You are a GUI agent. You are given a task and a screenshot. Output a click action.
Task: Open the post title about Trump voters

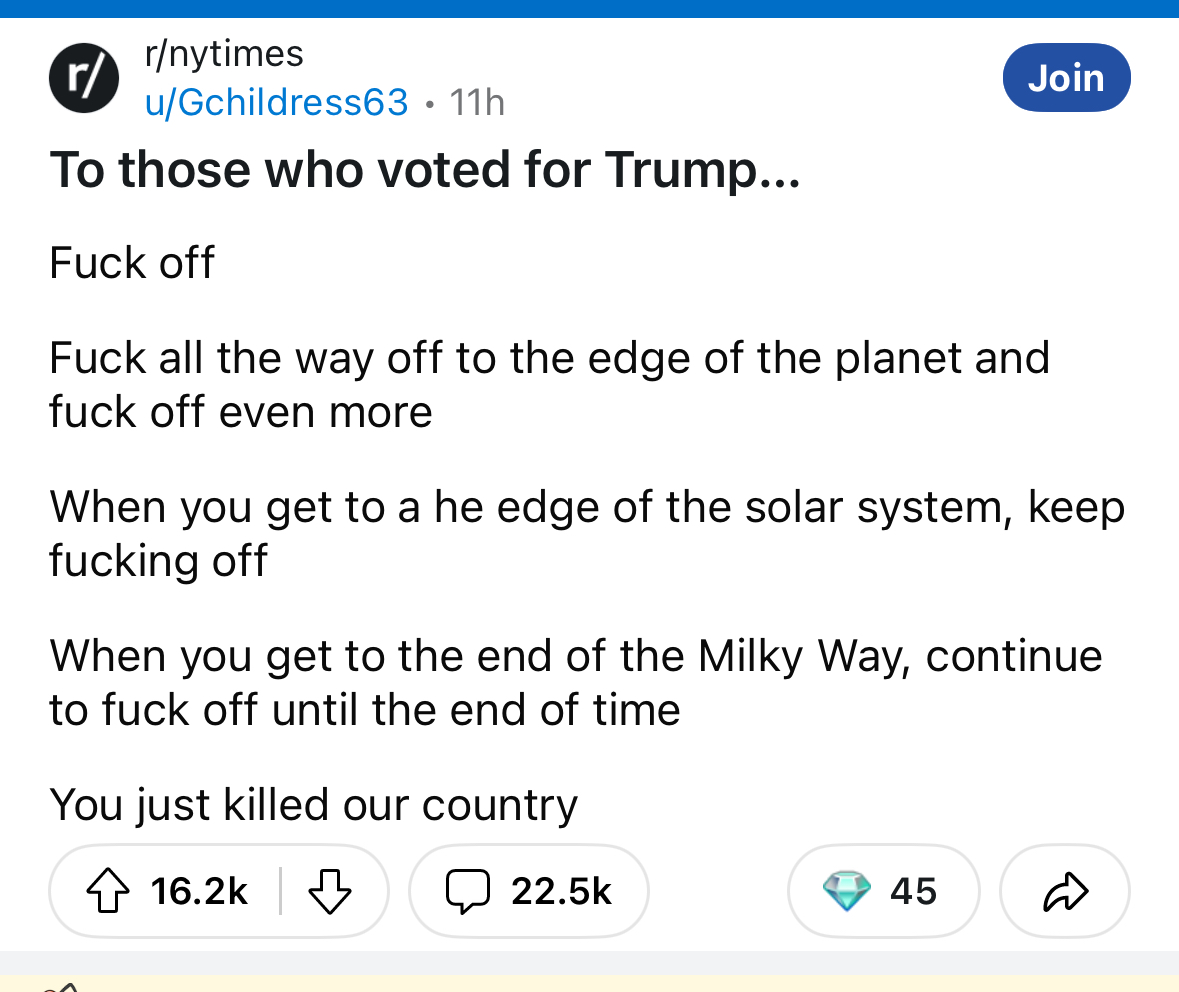point(424,170)
